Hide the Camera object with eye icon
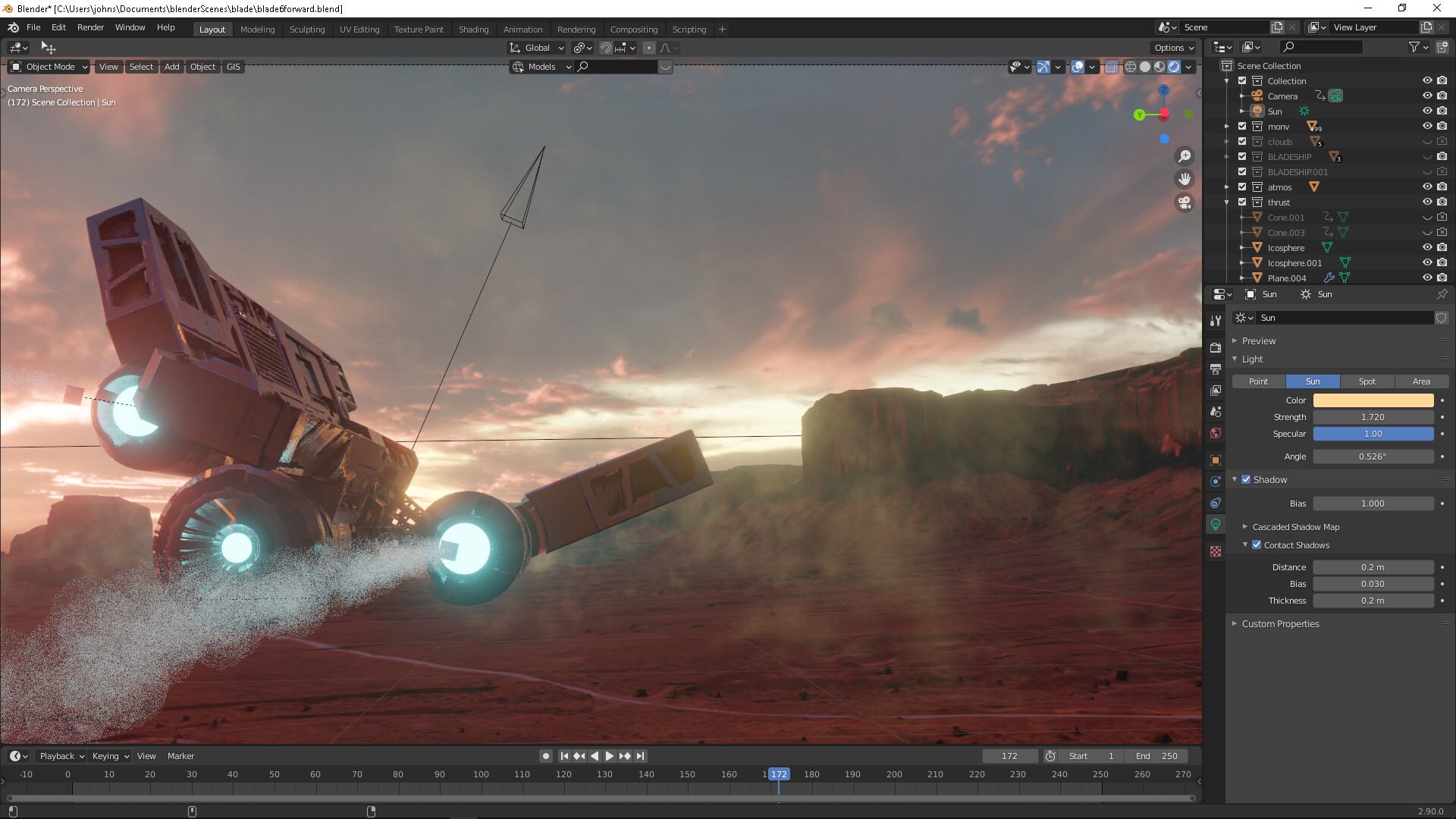1456x819 pixels. (x=1426, y=96)
